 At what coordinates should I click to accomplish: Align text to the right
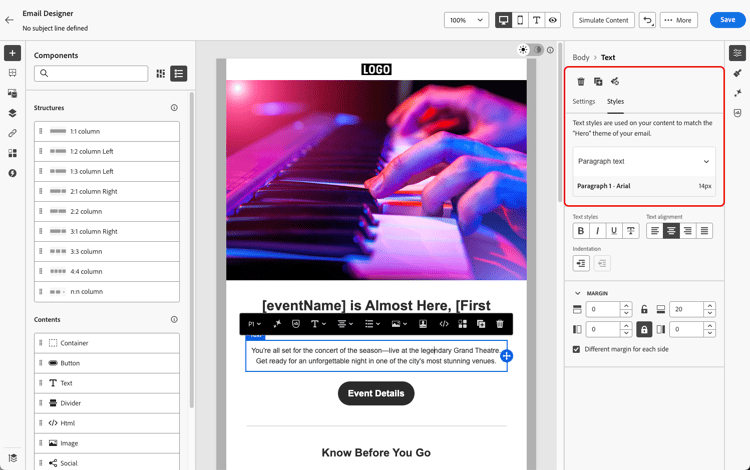[688, 231]
